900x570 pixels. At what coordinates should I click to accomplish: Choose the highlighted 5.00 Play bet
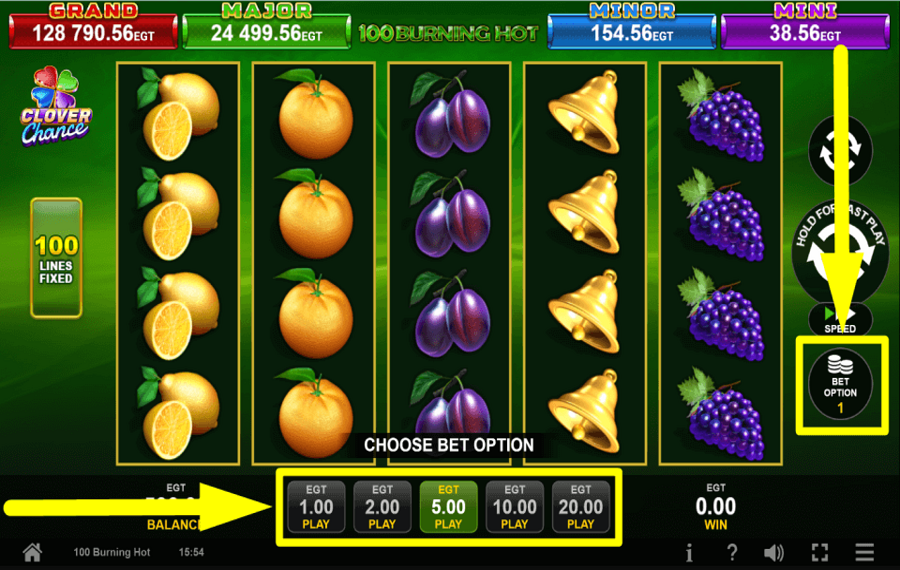pyautogui.click(x=448, y=507)
